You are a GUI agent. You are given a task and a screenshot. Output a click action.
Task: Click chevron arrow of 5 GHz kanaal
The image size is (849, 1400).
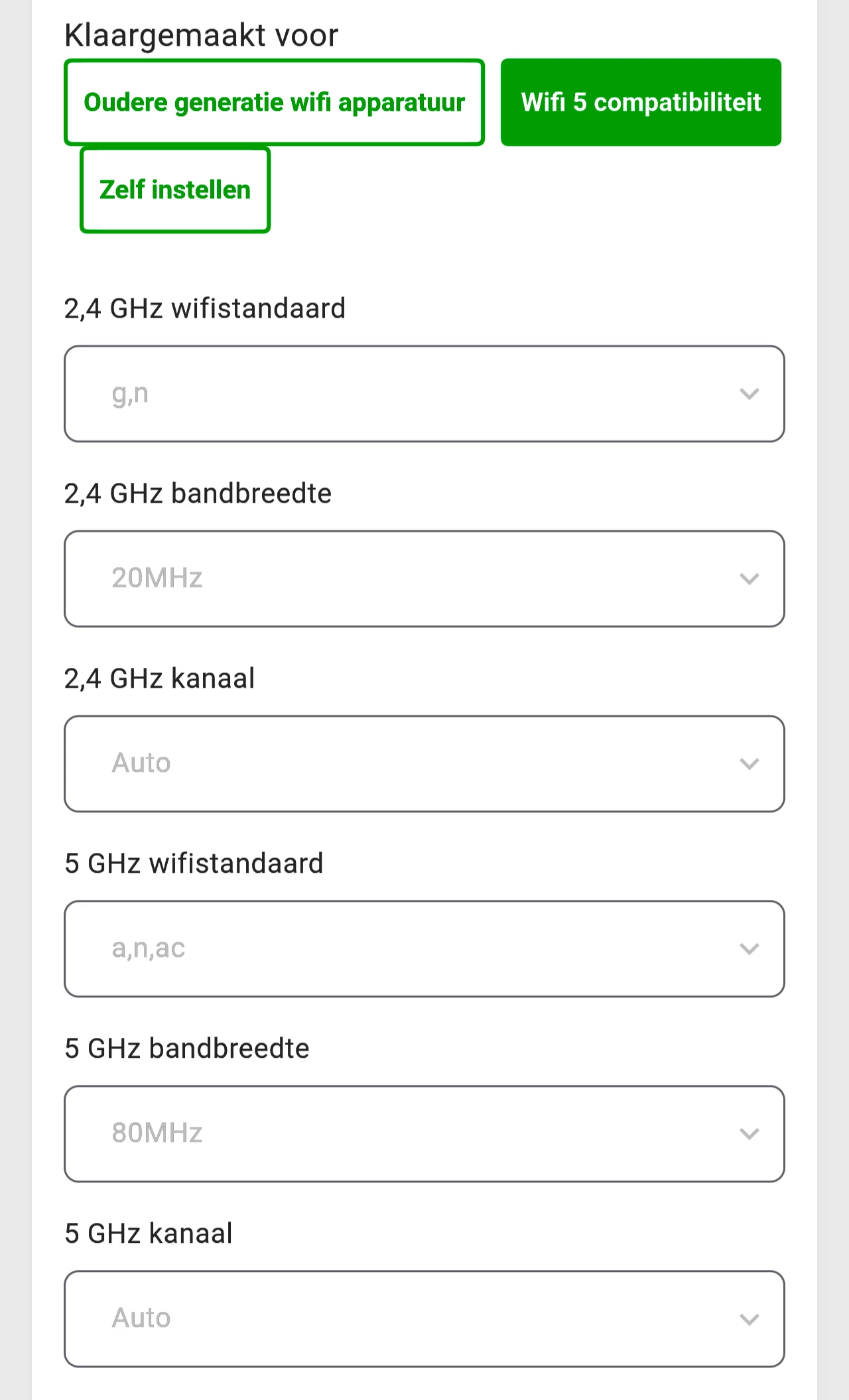(x=749, y=1319)
